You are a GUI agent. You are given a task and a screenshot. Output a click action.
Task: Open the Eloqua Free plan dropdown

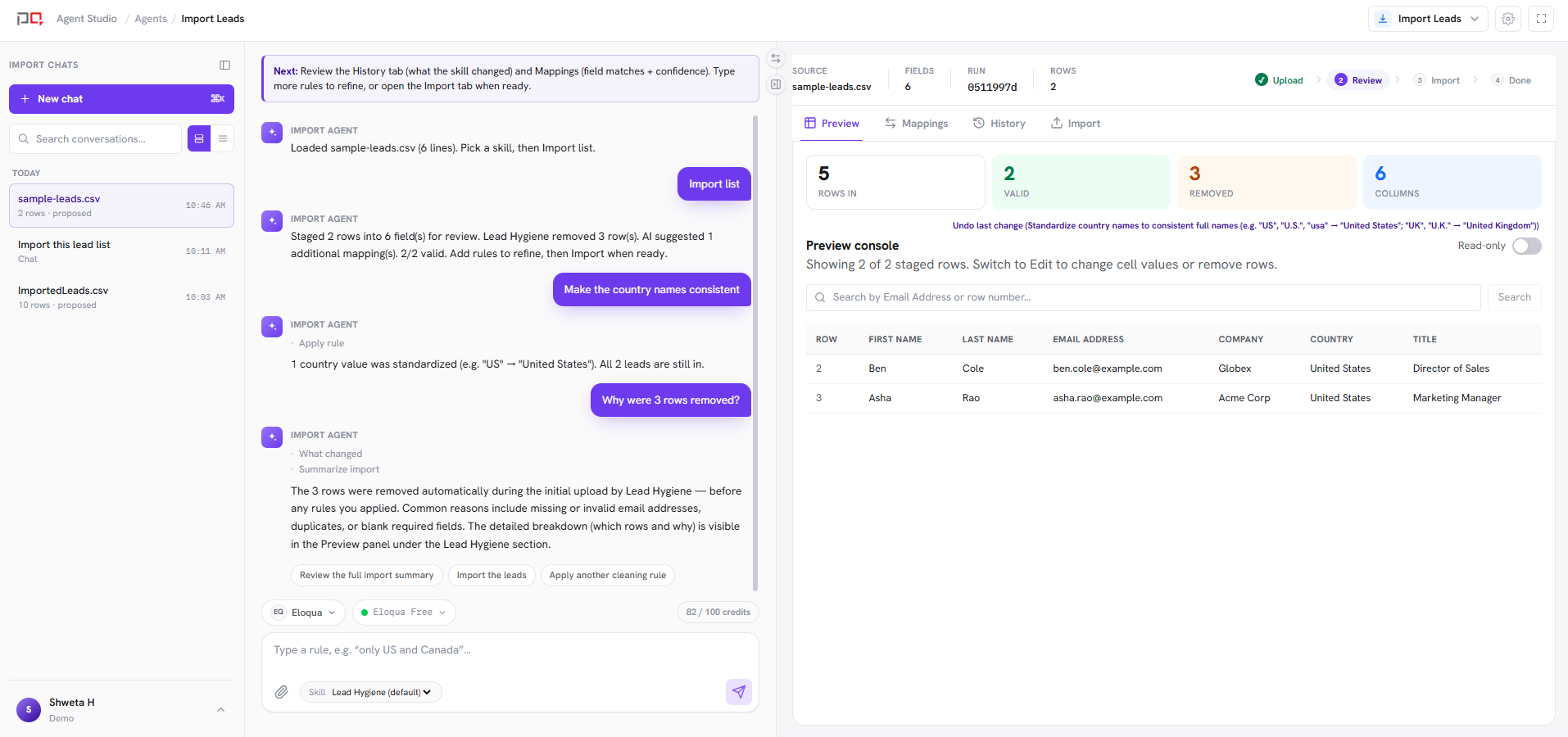click(404, 613)
